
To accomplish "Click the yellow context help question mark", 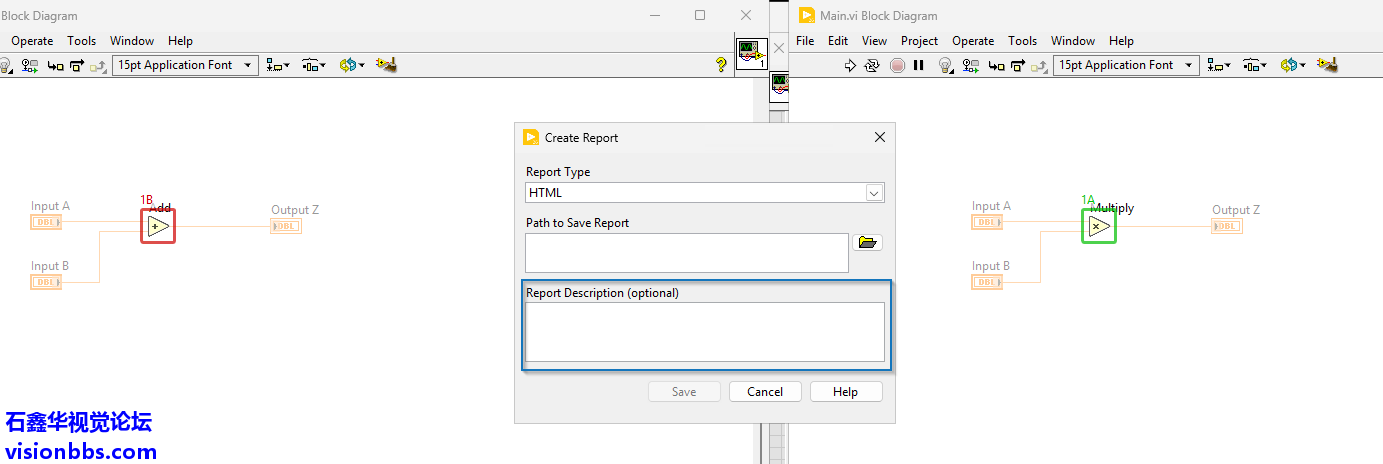I will click(720, 65).
